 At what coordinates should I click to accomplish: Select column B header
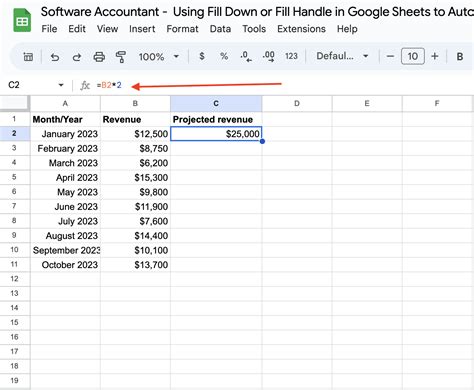(x=135, y=104)
